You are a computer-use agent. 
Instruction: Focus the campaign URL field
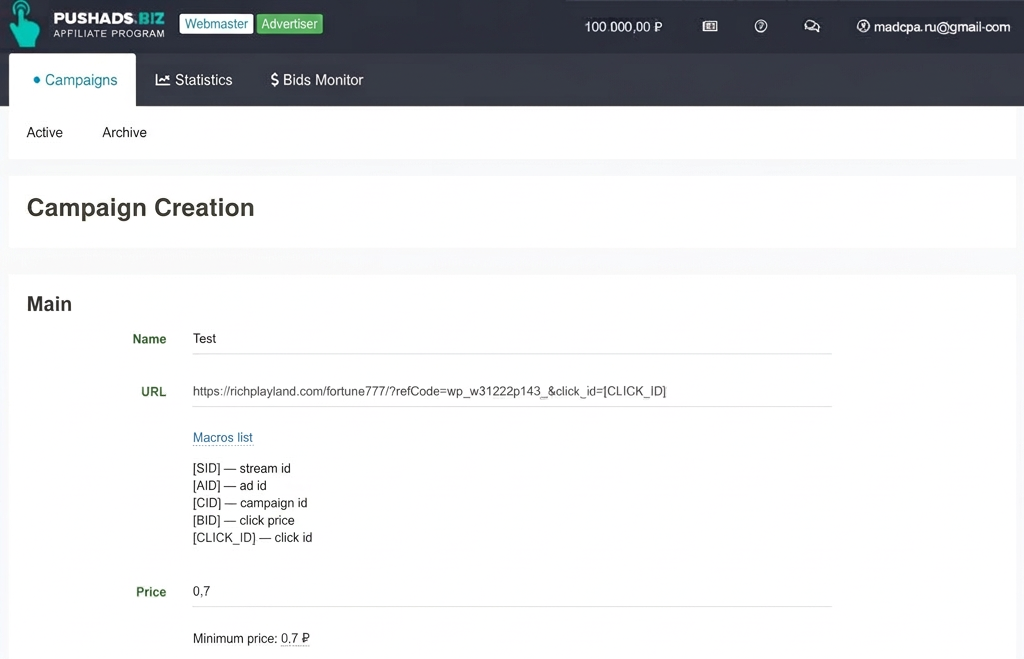[x=512, y=391]
